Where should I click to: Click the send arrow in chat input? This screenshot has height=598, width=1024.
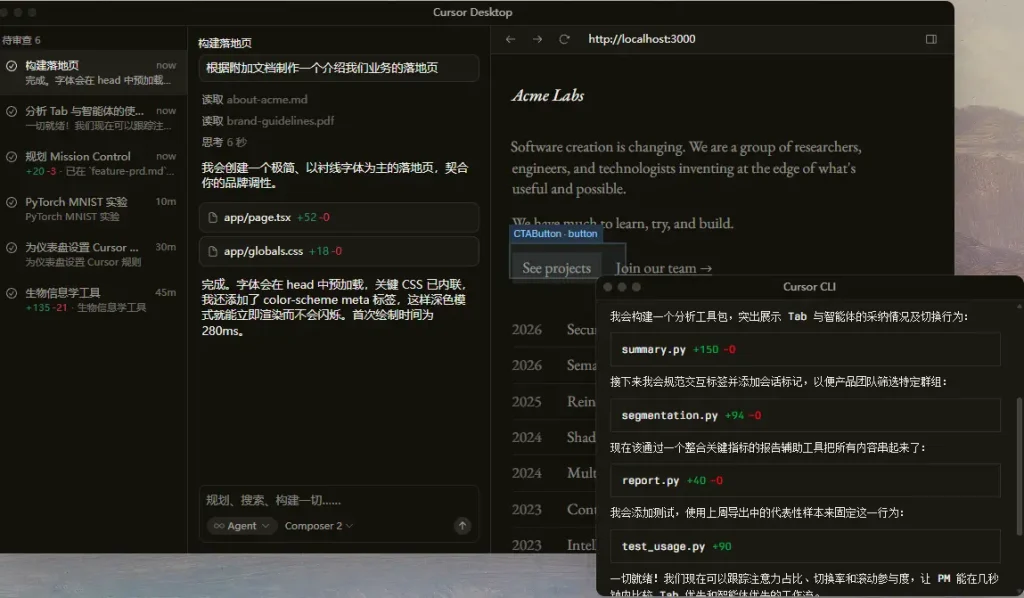462,526
